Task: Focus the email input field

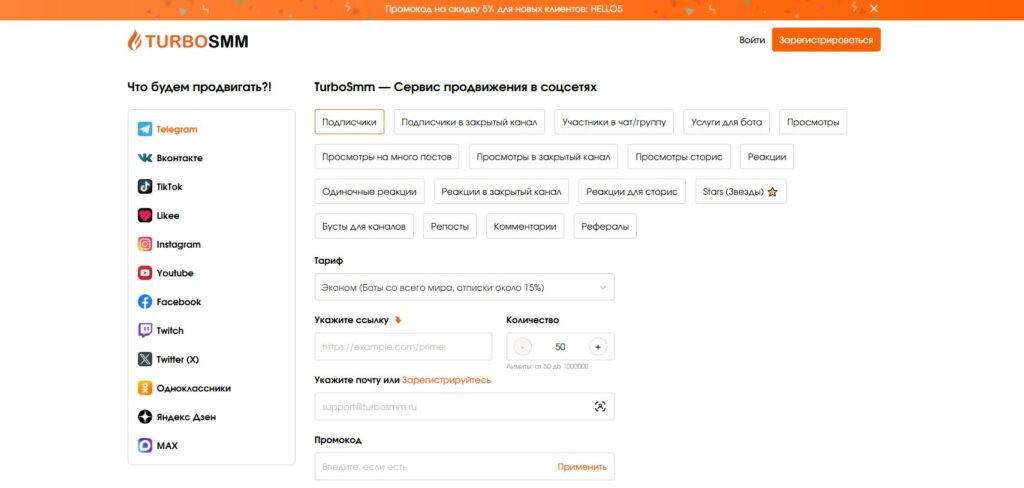Action: click(464, 406)
